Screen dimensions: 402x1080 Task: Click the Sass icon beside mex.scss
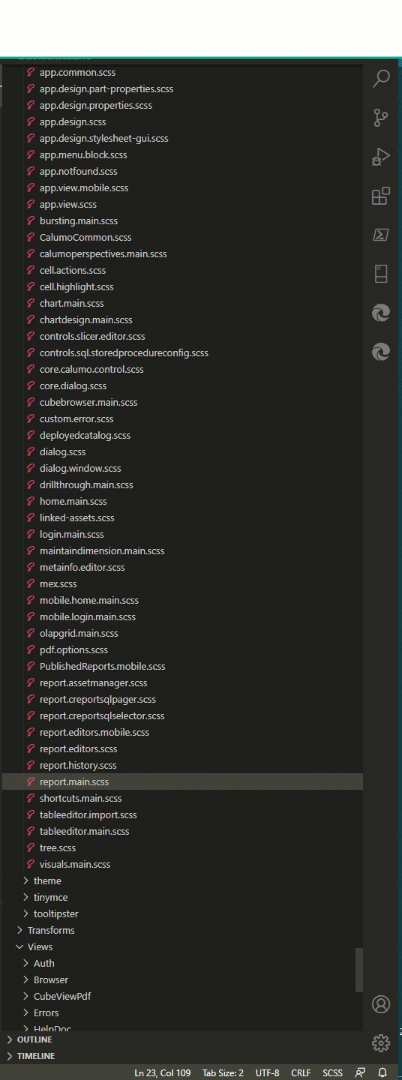coord(30,583)
